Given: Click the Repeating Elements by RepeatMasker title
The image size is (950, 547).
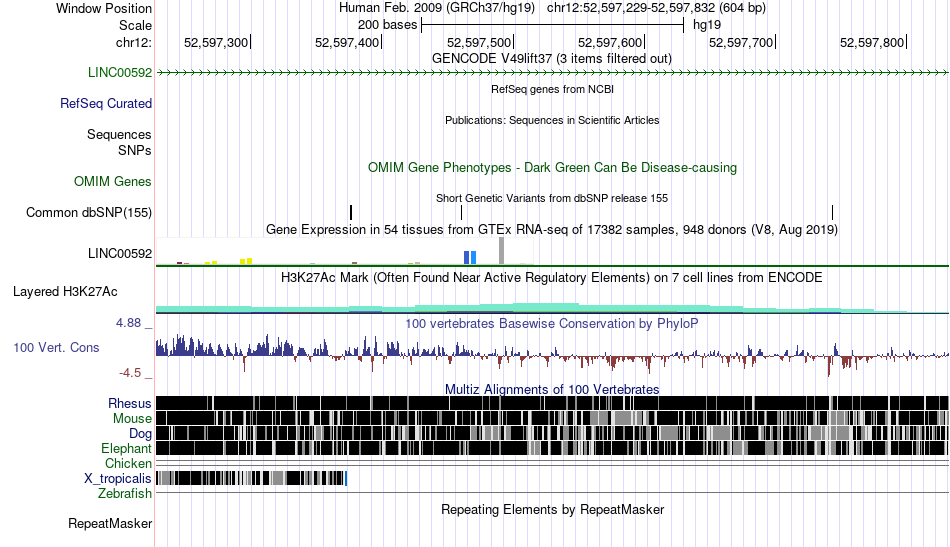Looking at the screenshot, I should pyautogui.click(x=553, y=509).
